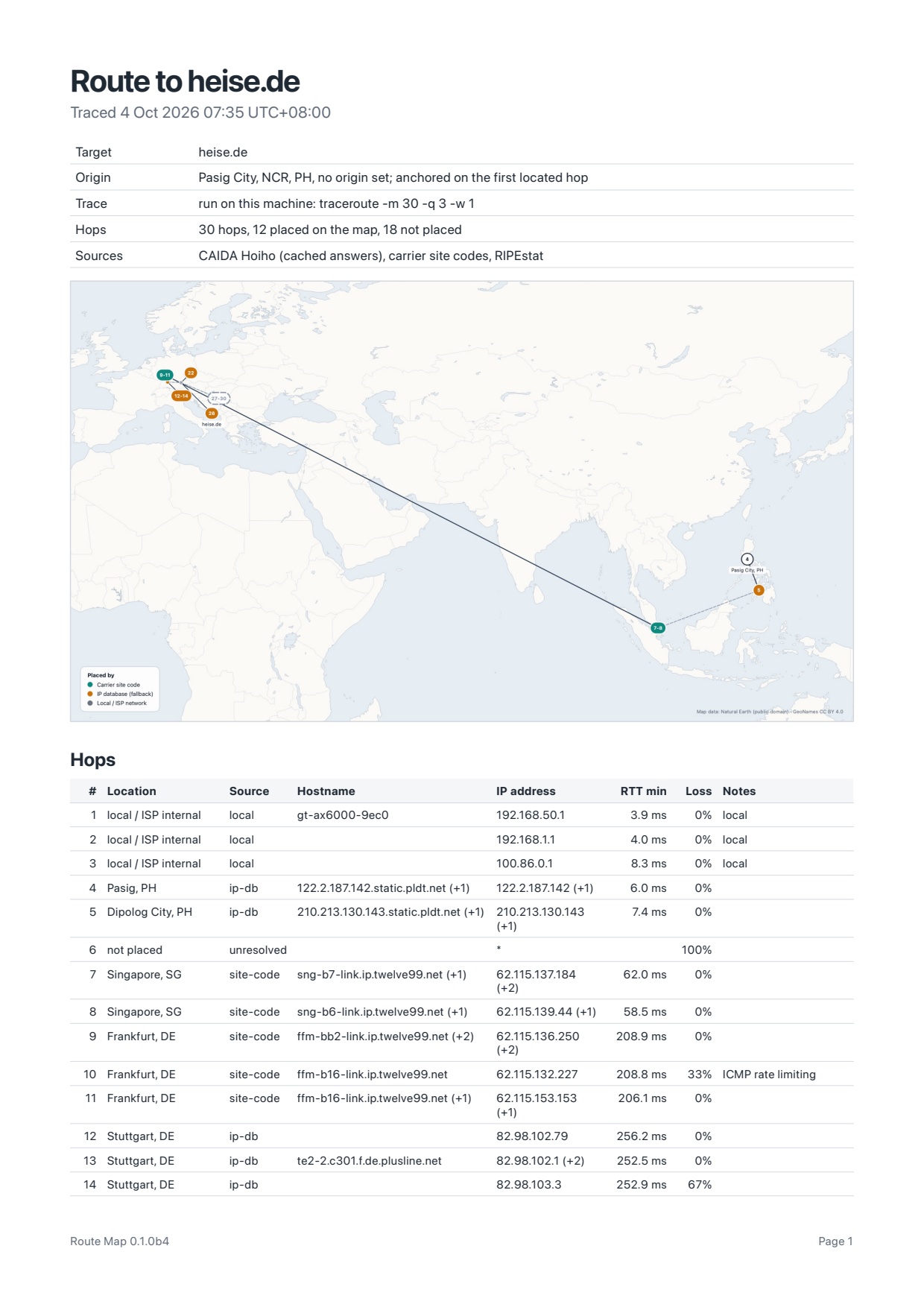Click the map data attribution text
Viewport: 924px width, 1307px height.
click(x=770, y=712)
